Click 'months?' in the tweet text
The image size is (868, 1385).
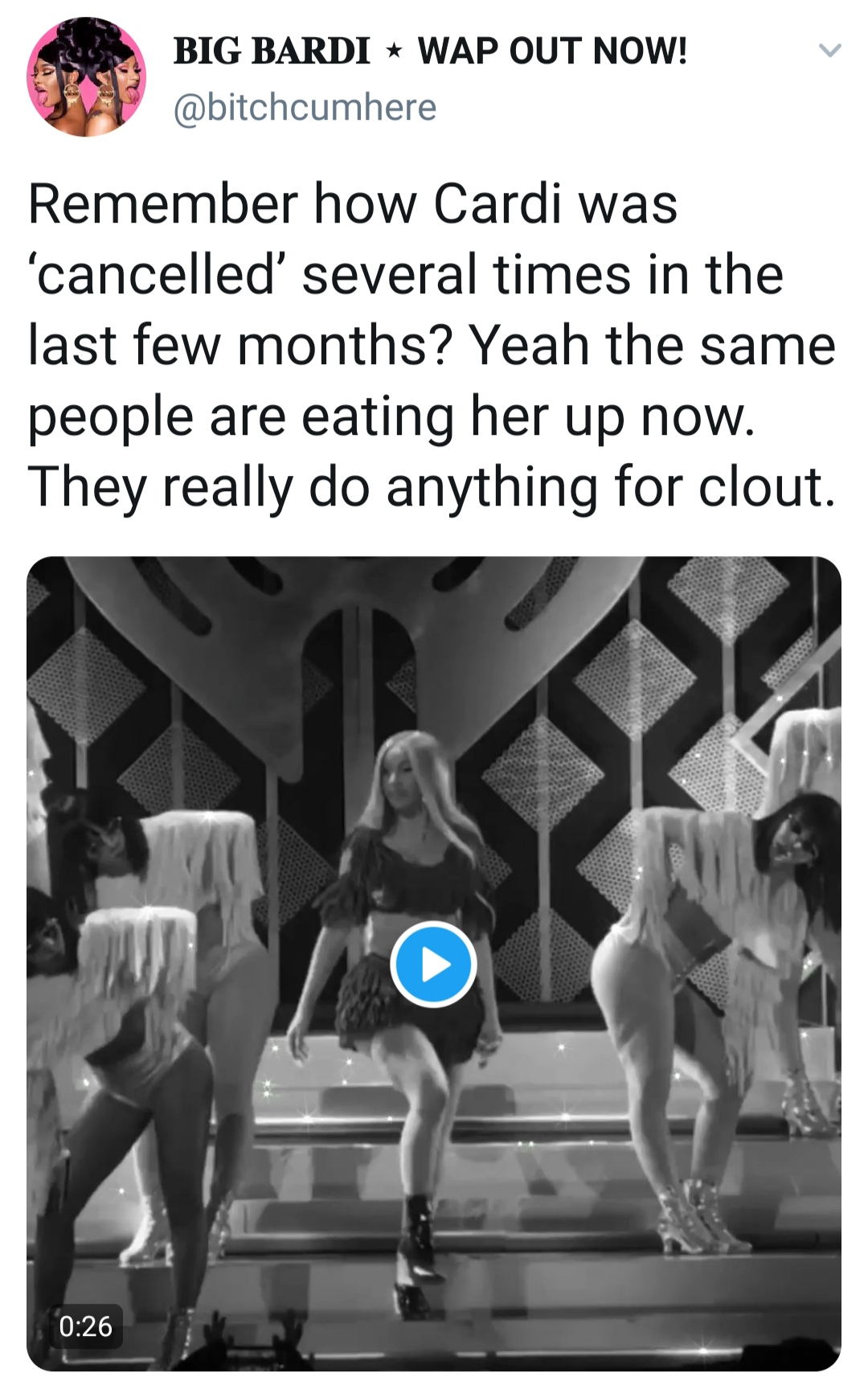pyautogui.click(x=345, y=346)
